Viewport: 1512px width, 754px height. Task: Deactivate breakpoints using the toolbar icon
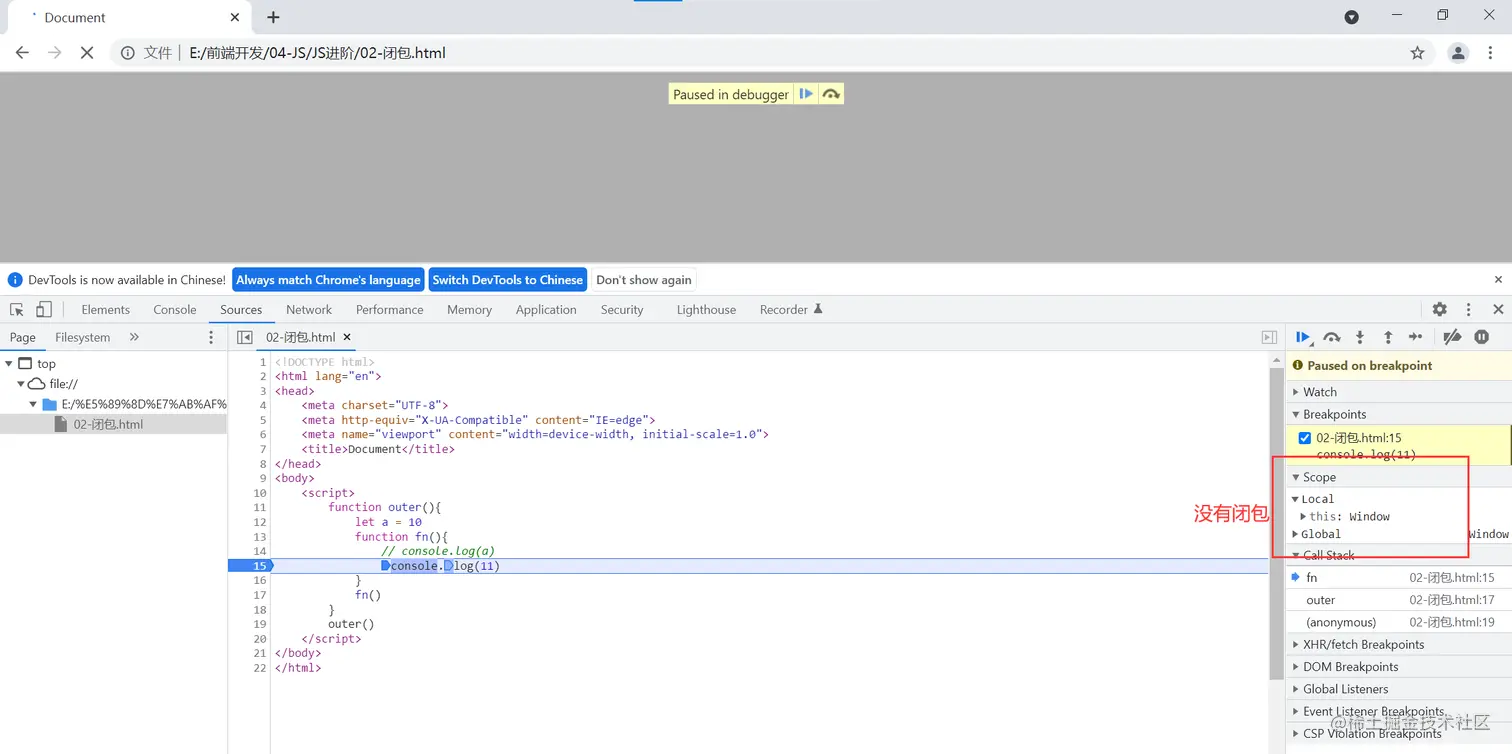tap(1453, 338)
